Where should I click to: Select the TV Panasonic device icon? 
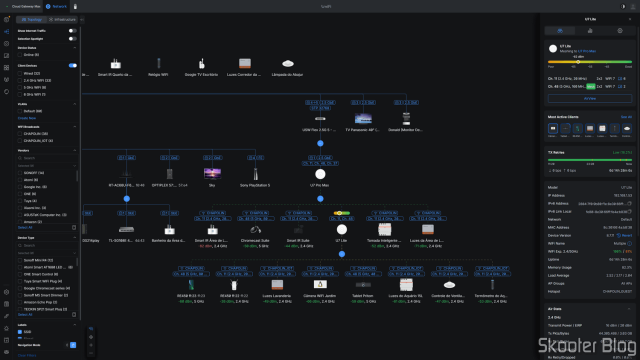pos(363,119)
